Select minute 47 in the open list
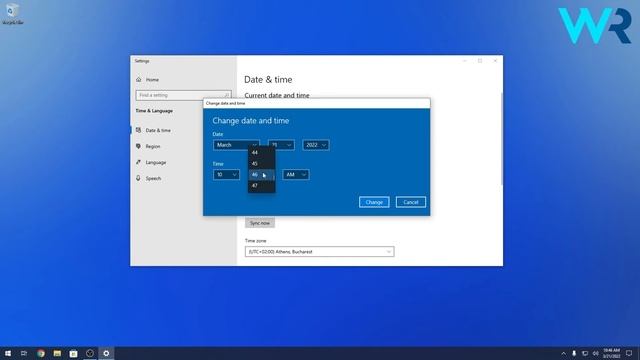This screenshot has height=360, width=640. 262,186
